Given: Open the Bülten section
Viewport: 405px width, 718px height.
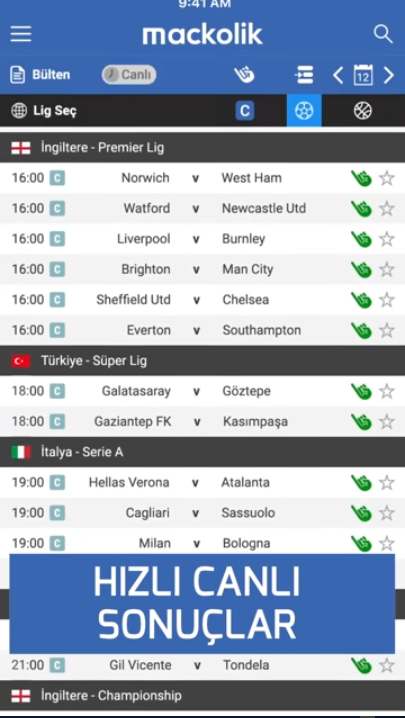Looking at the screenshot, I should point(40,75).
